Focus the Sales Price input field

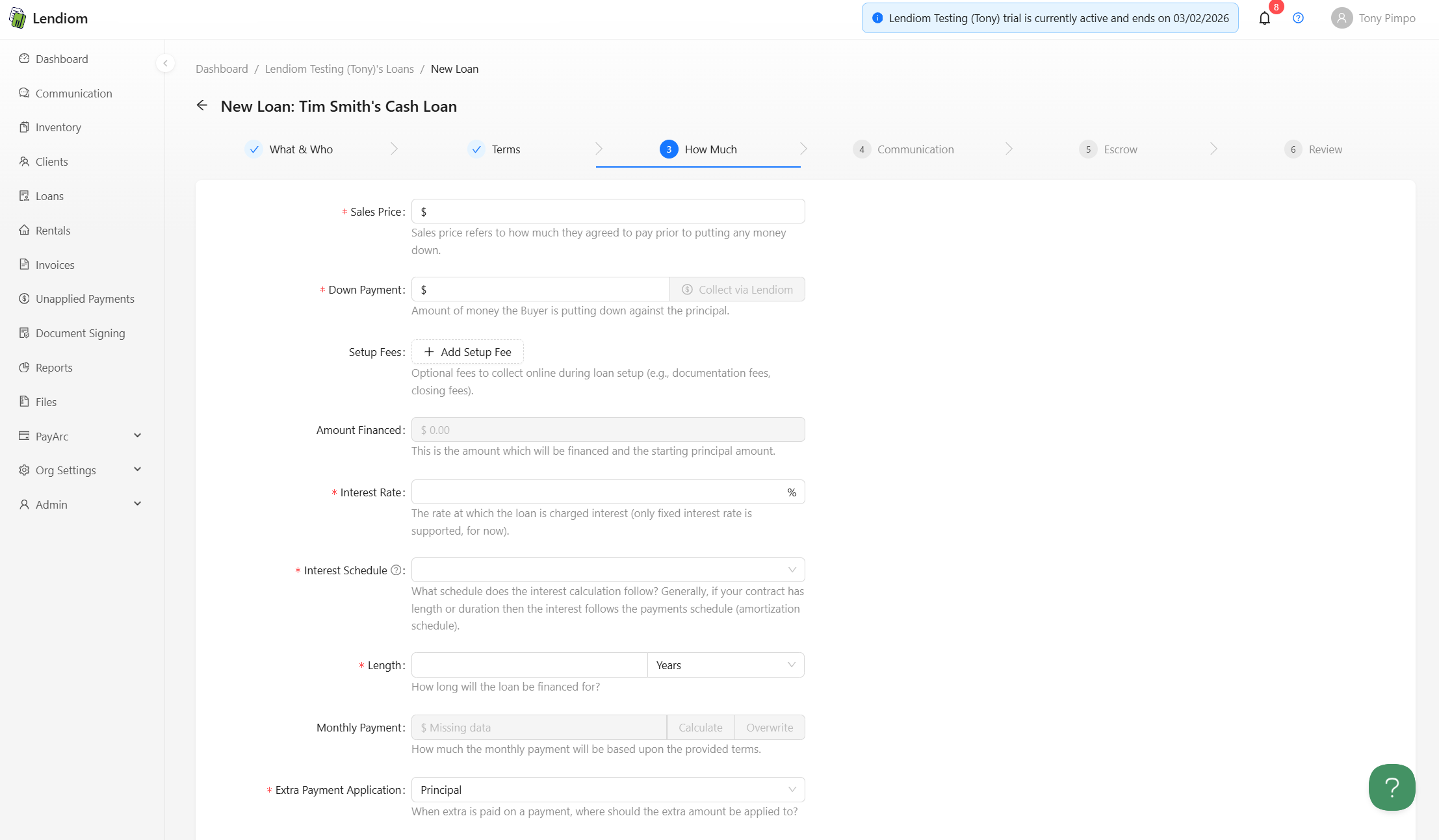tap(608, 211)
